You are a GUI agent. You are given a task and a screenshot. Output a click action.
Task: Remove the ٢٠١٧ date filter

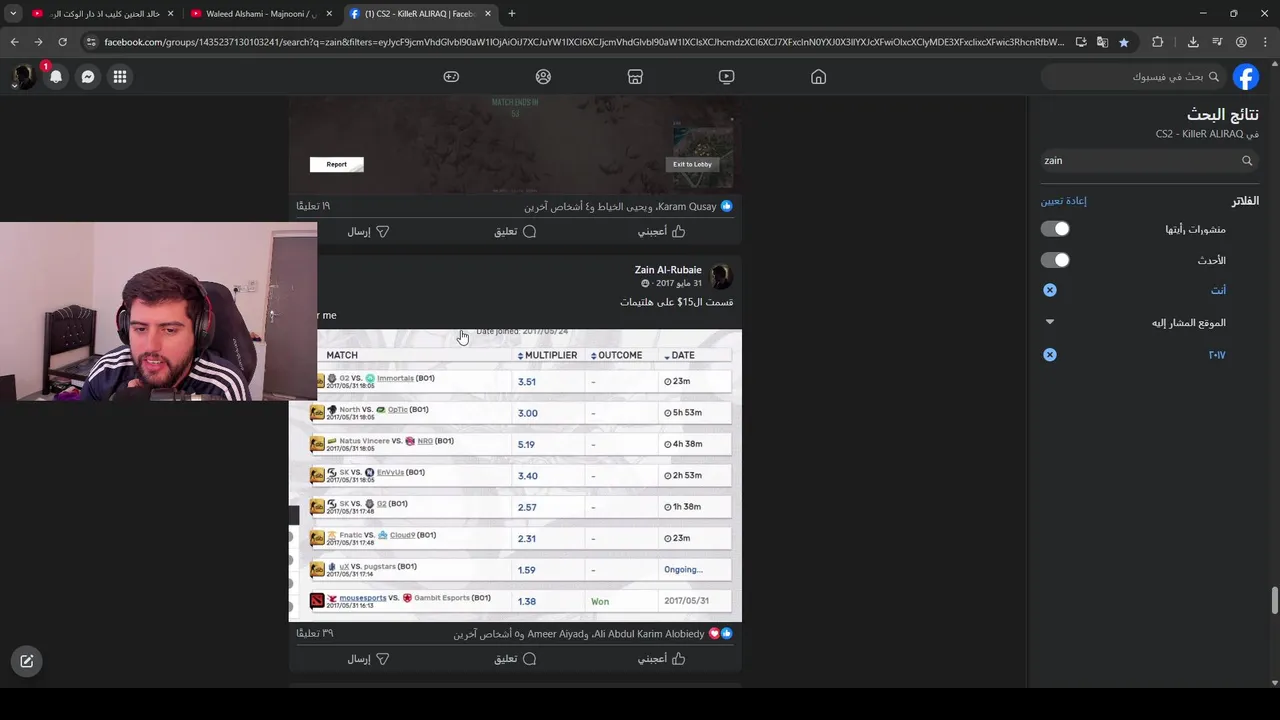click(x=1050, y=355)
